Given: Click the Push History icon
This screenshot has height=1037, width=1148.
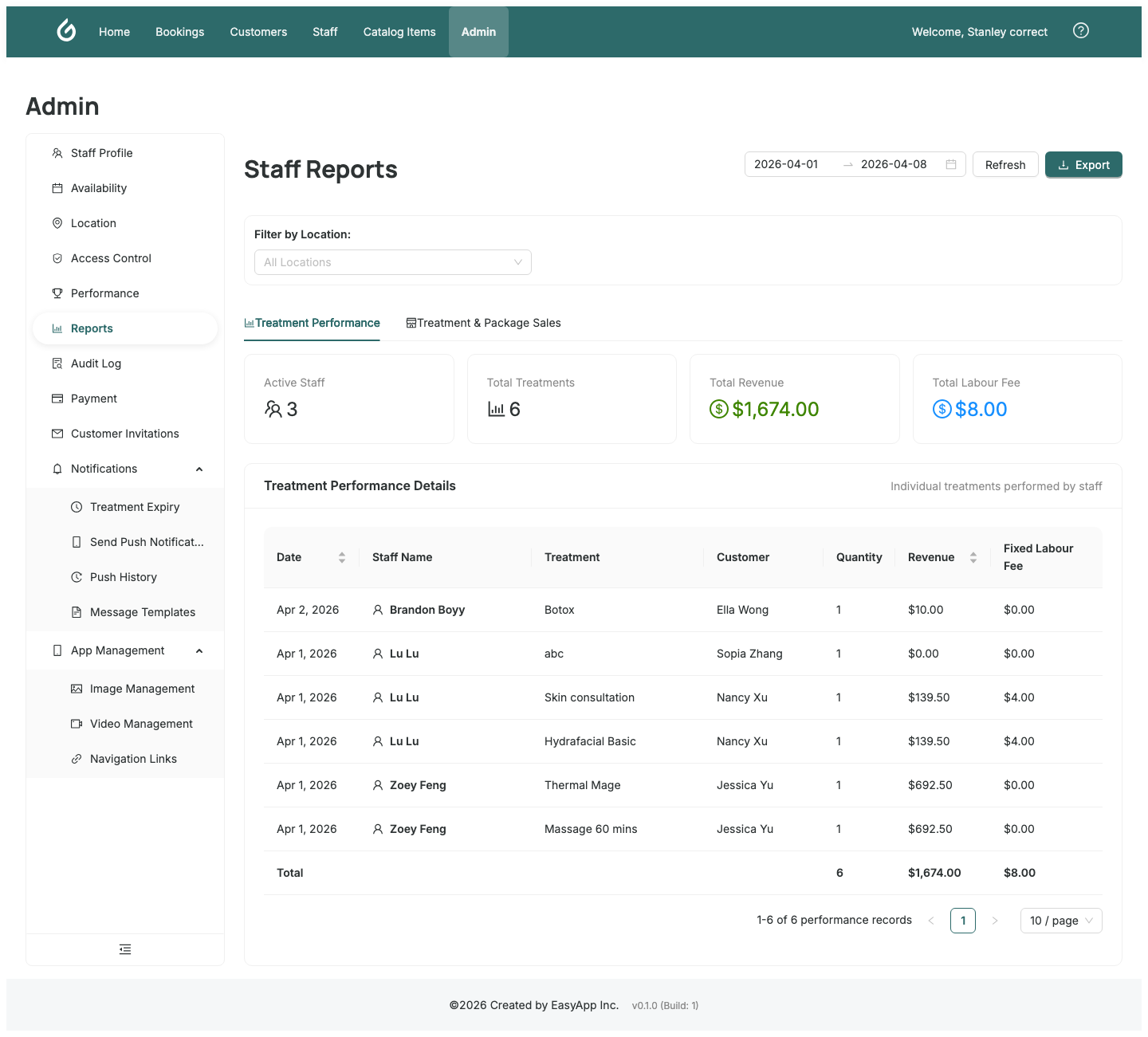Looking at the screenshot, I should click(x=77, y=577).
